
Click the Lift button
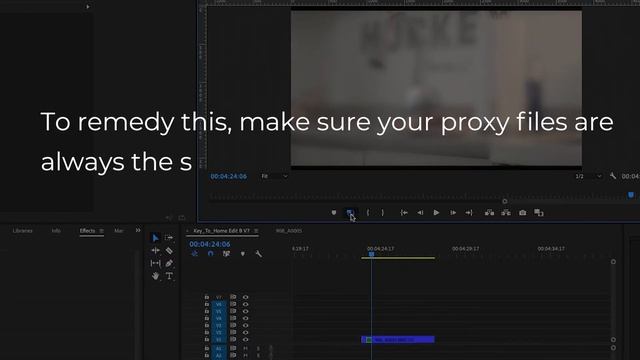[x=489, y=213]
